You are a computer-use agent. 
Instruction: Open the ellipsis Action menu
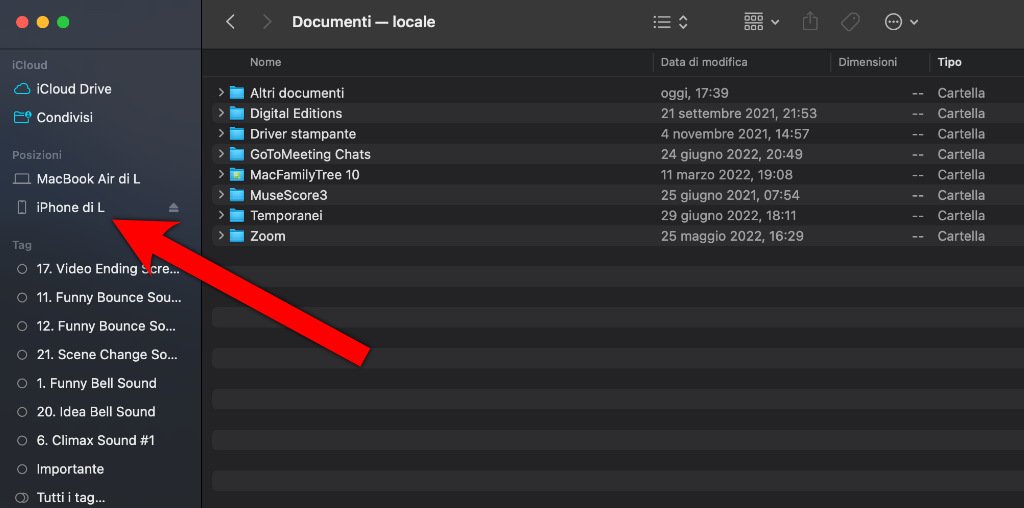(x=901, y=22)
